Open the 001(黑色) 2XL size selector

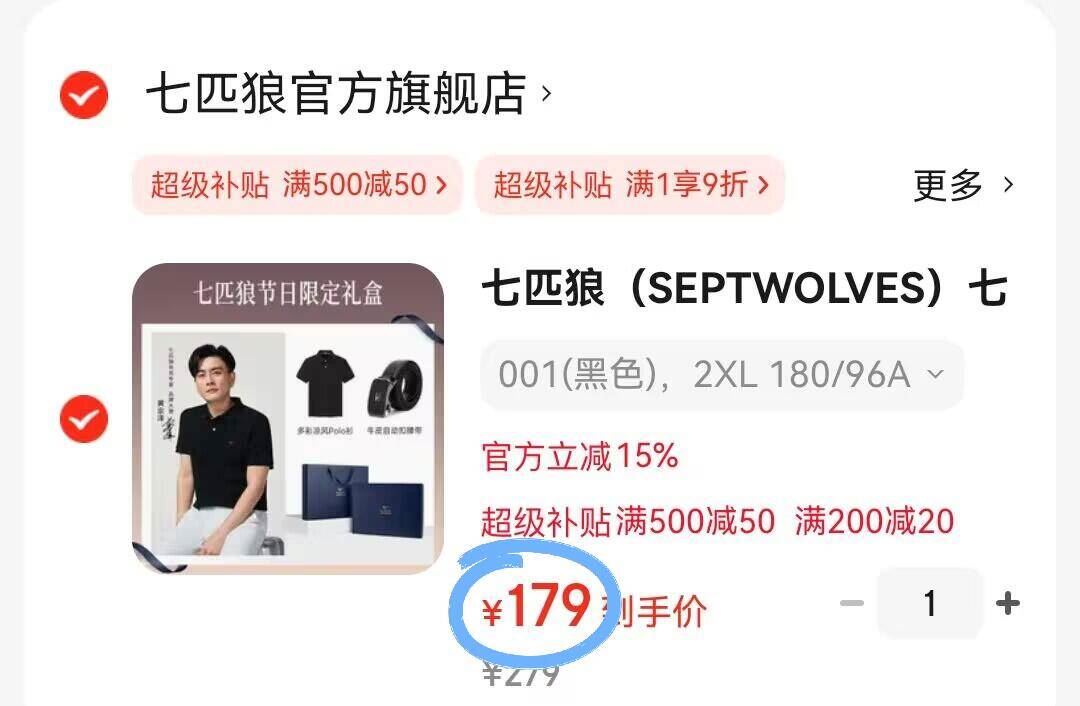pyautogui.click(x=721, y=375)
